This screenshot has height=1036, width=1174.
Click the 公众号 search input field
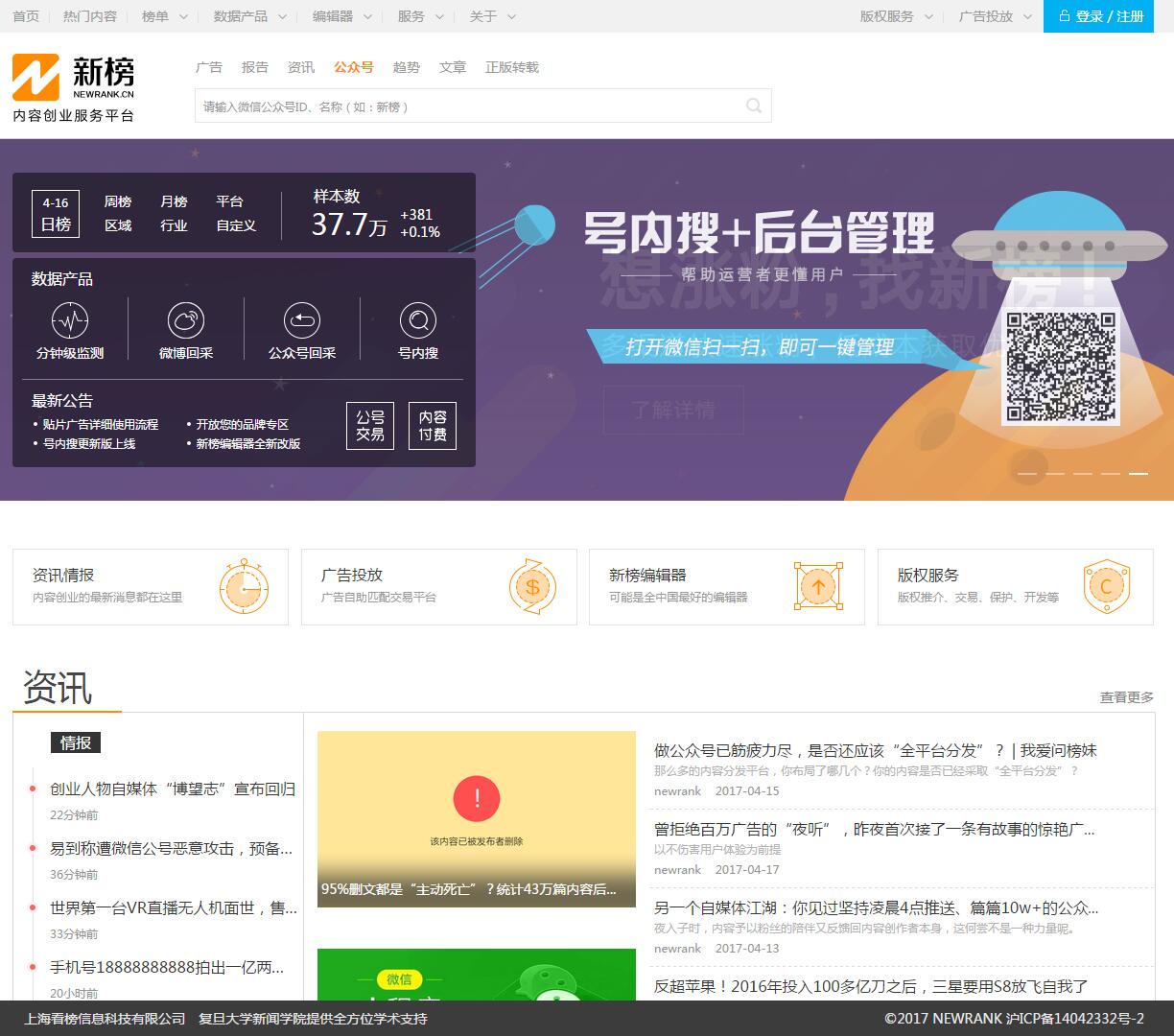click(x=482, y=106)
